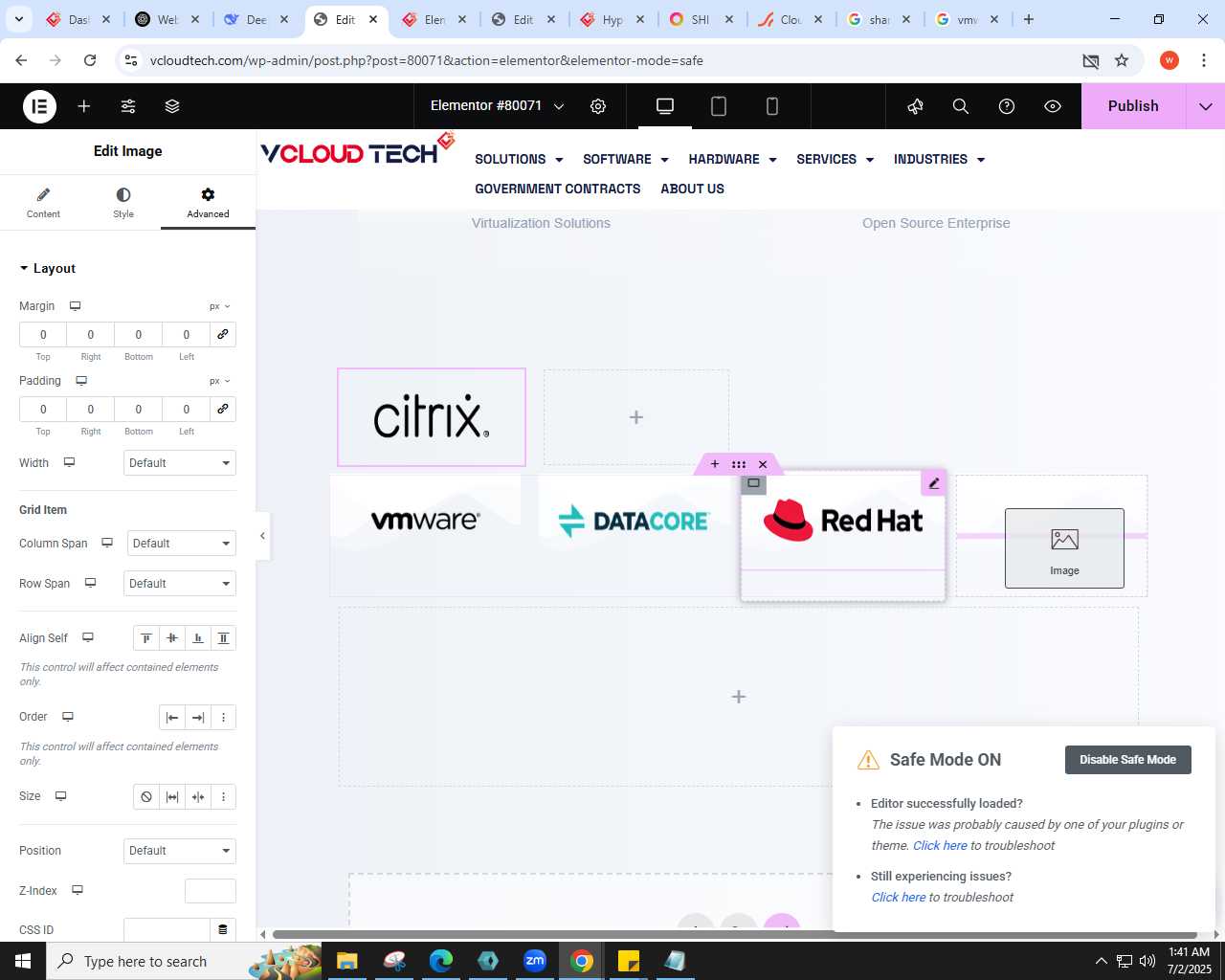Change Padding unit px dropdown
Image resolution: width=1225 pixels, height=980 pixels.
tap(220, 381)
